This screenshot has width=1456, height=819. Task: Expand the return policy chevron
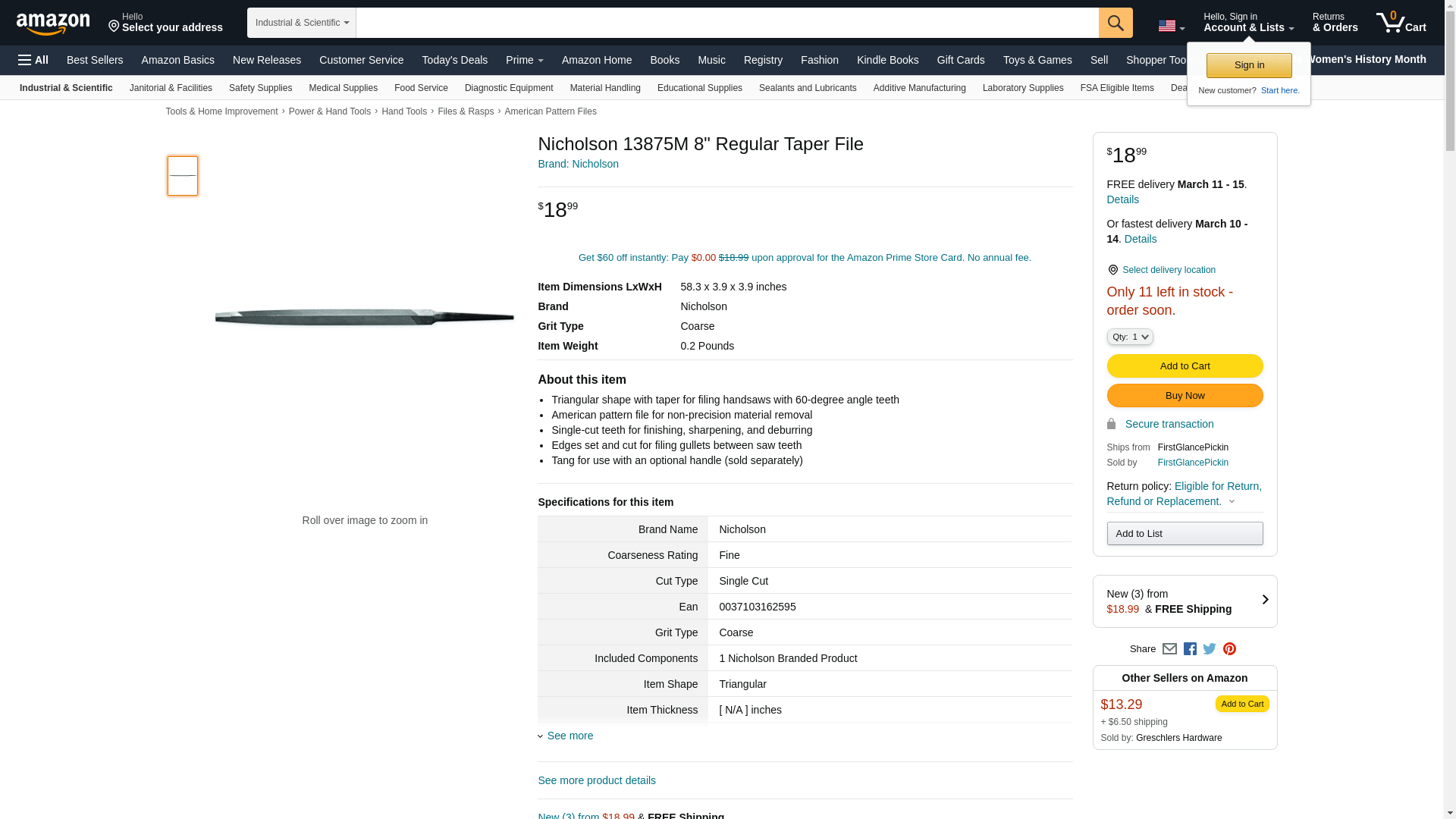click(x=1232, y=501)
